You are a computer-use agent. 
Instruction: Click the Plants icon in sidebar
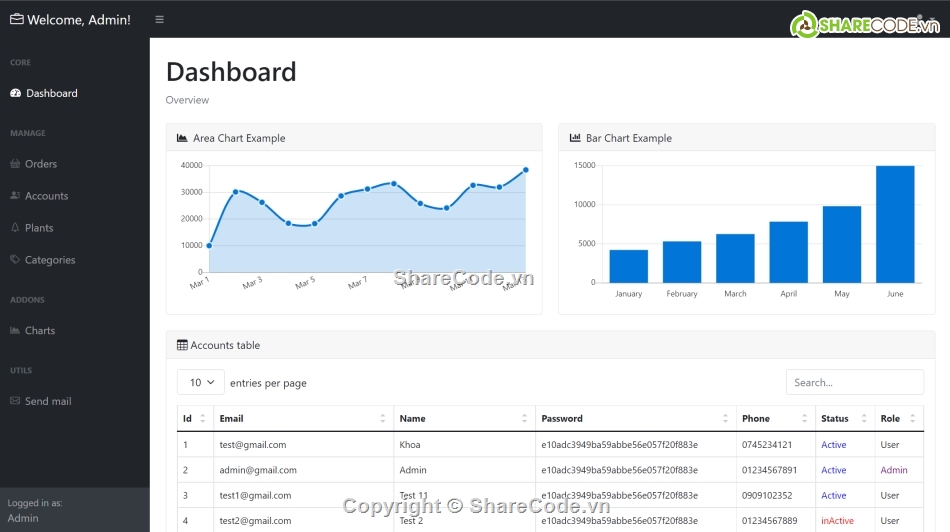15,228
